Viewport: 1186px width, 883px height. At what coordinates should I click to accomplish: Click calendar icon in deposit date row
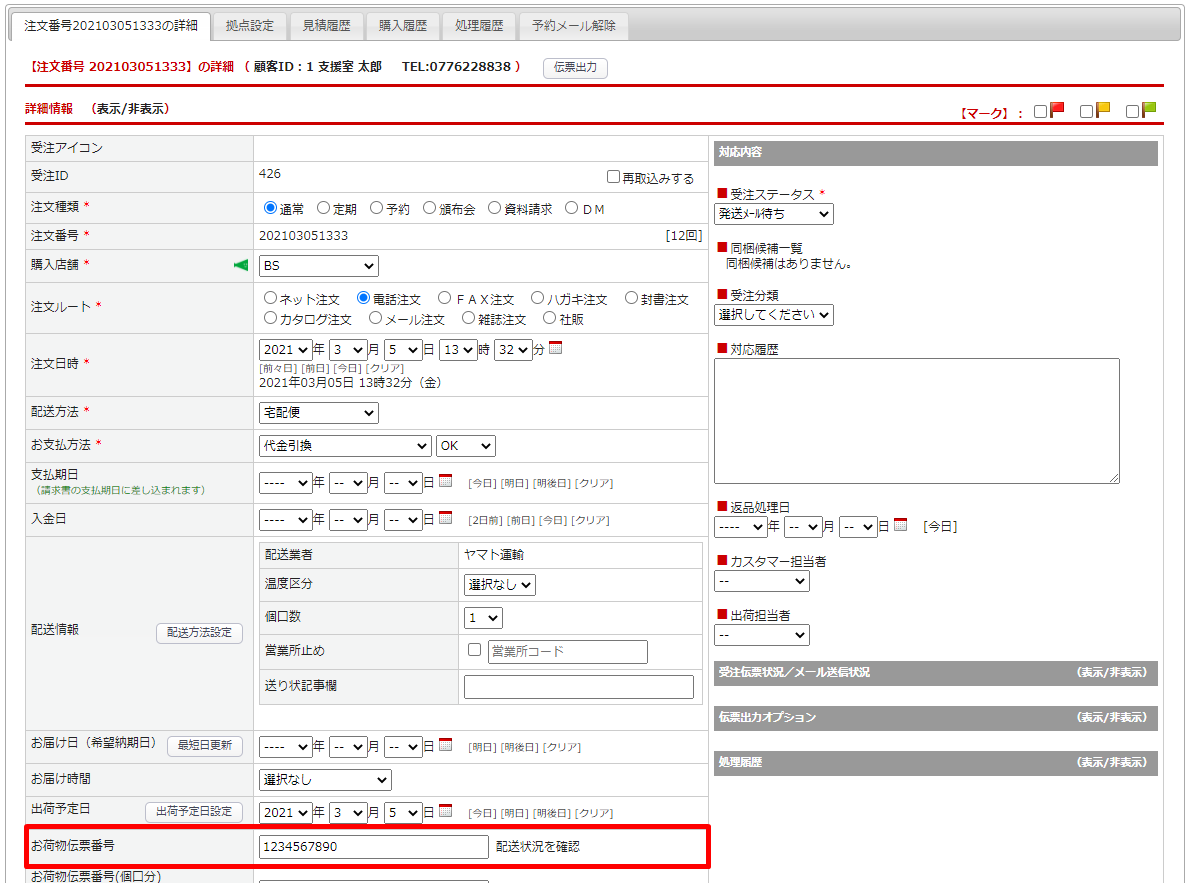click(446, 518)
